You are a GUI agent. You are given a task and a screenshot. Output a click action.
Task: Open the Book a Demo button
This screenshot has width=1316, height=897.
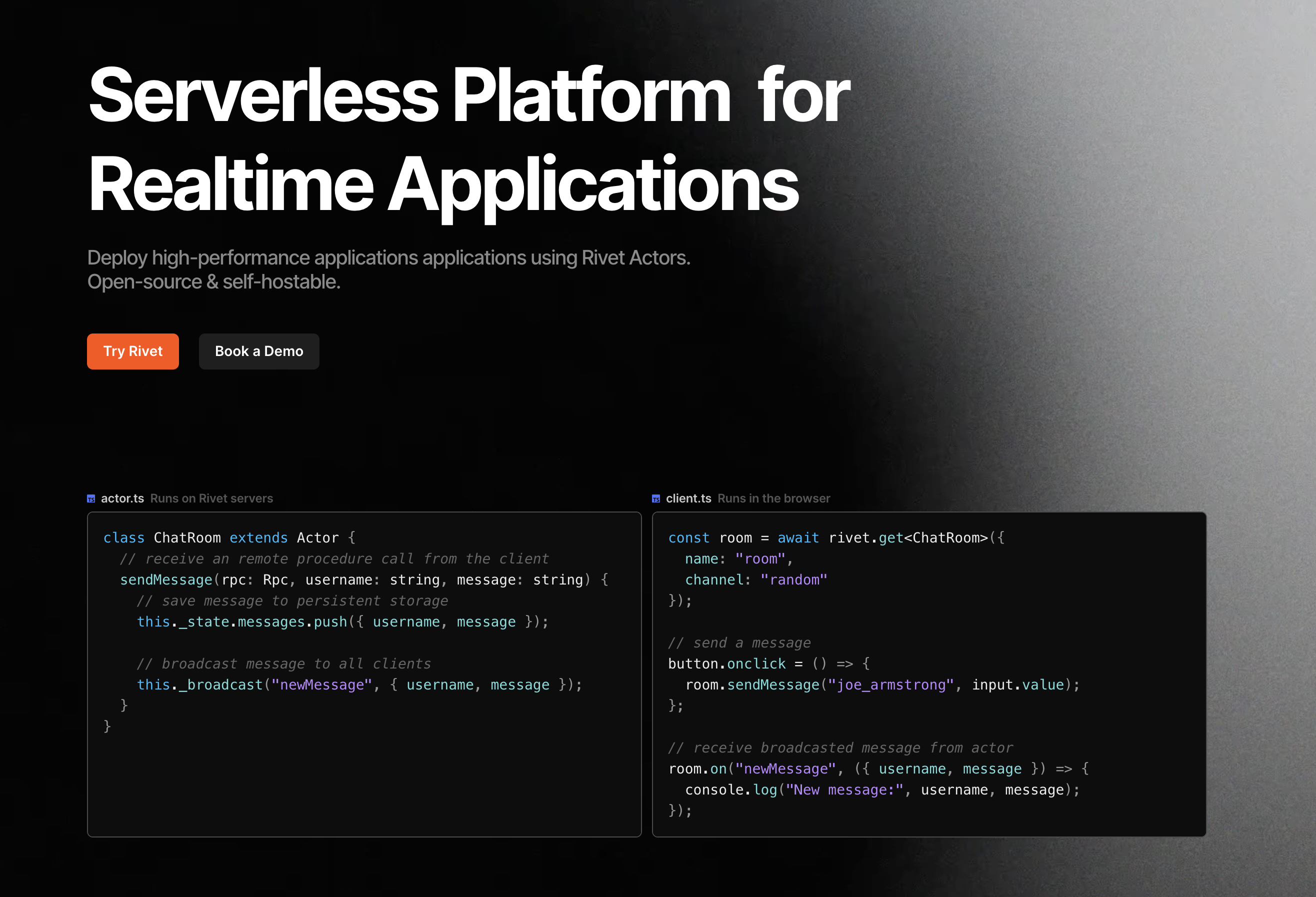259,351
